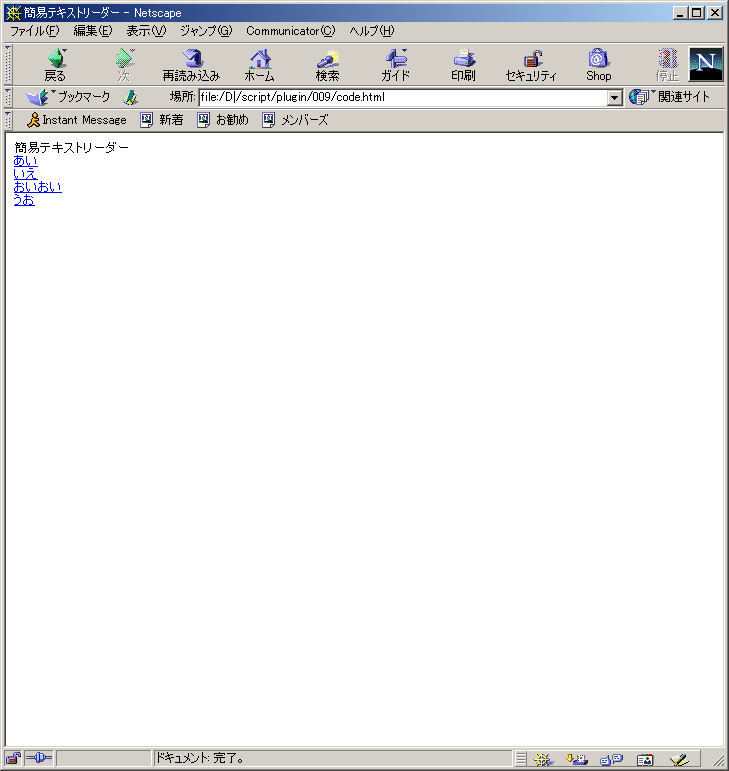Open the メンバーズ personal toolbar bookmark
Viewport: 729px width, 771px height.
(295, 120)
